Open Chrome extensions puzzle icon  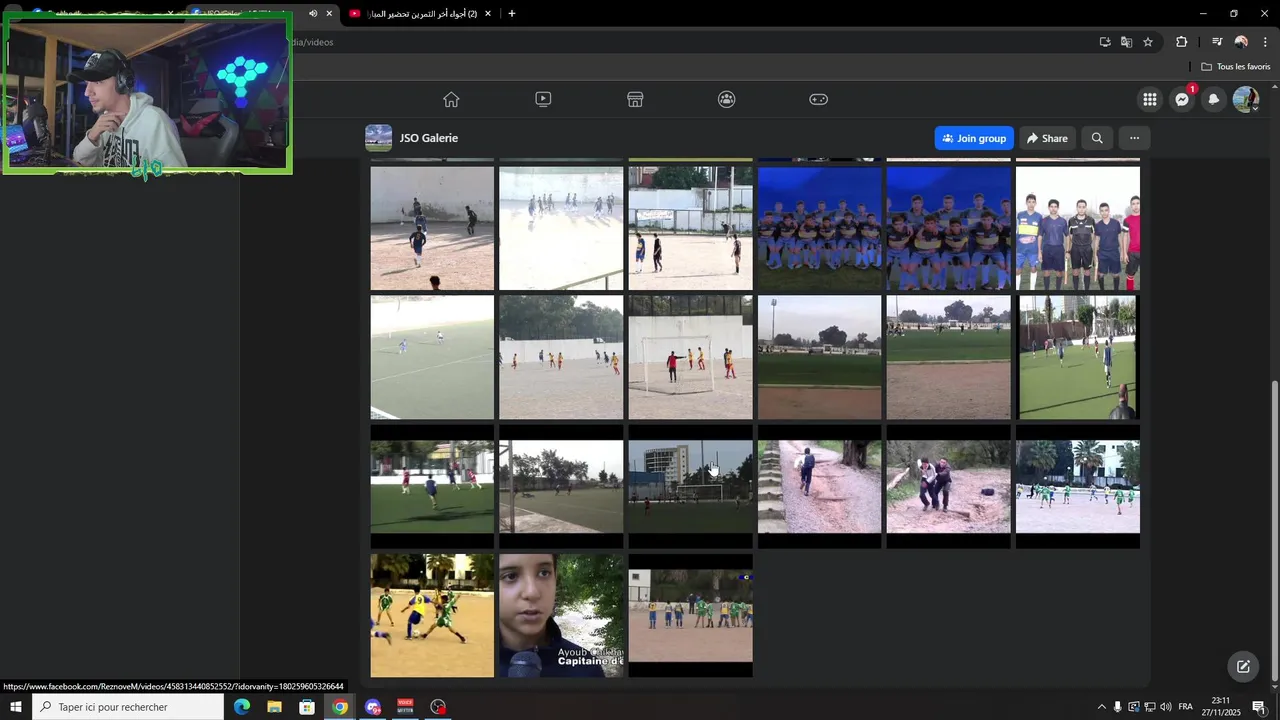(1181, 42)
